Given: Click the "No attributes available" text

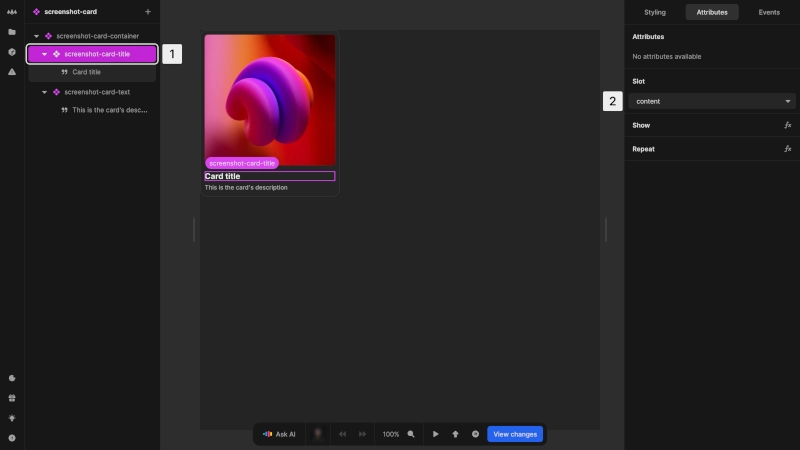Looking at the screenshot, I should 666,57.
